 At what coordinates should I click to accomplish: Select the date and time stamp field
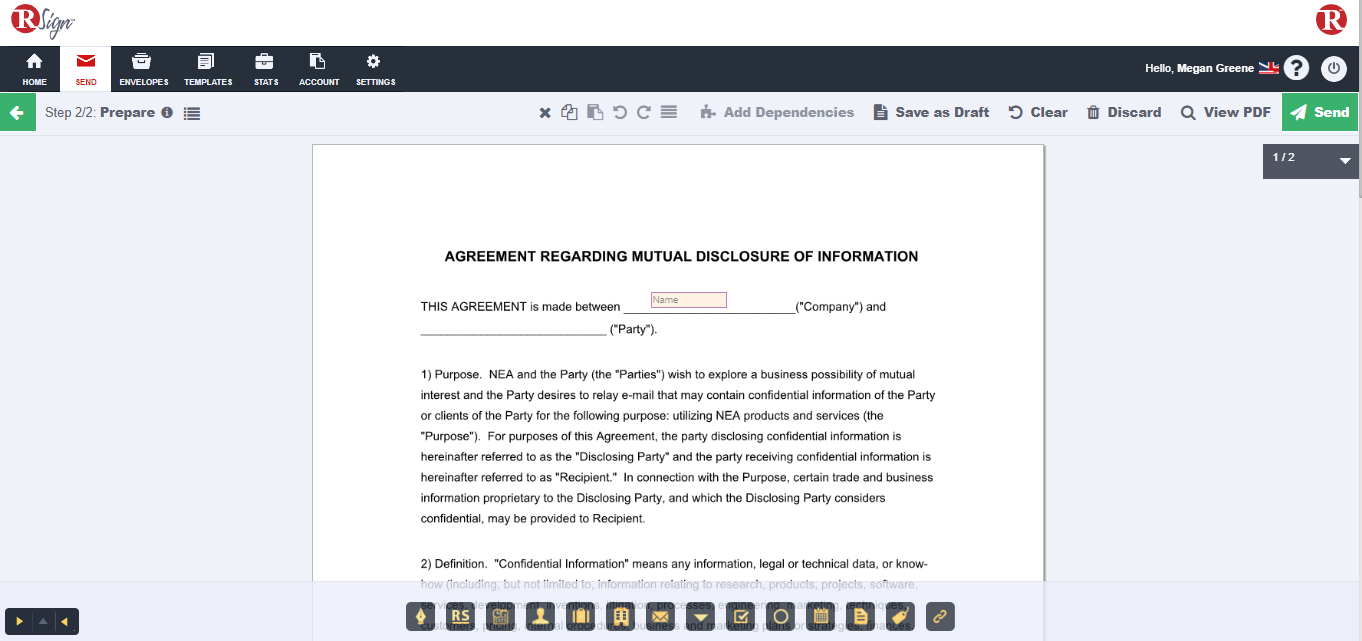[500, 616]
